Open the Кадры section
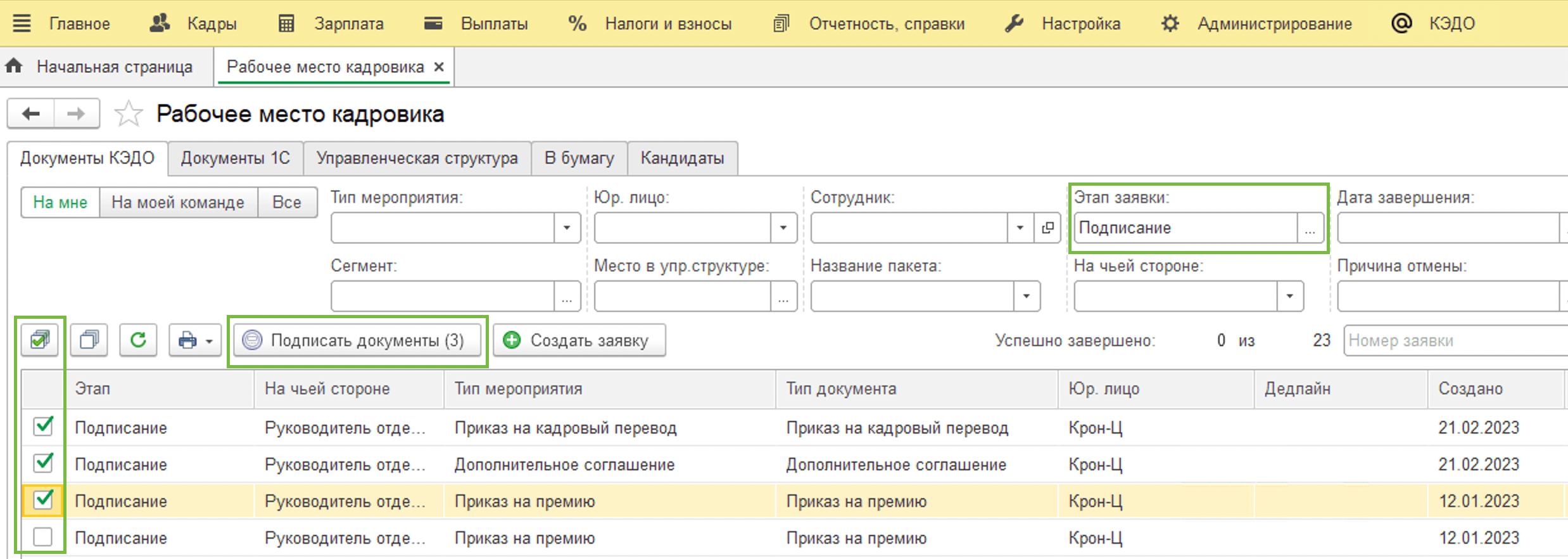 (x=193, y=23)
